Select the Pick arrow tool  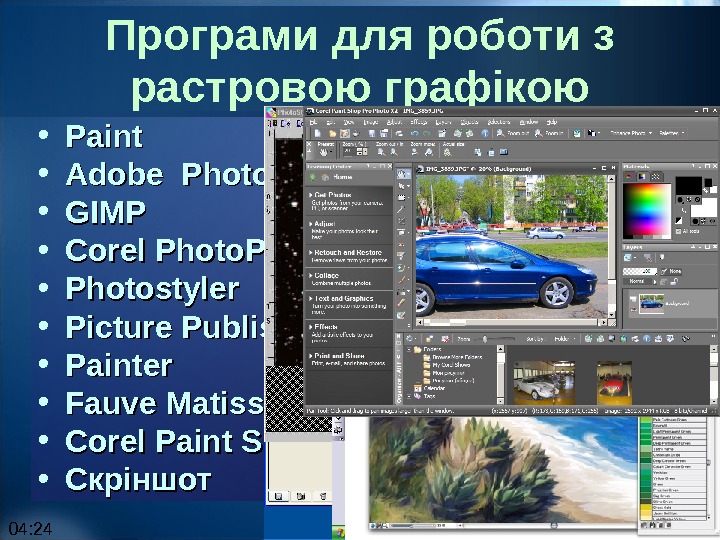coord(403,186)
